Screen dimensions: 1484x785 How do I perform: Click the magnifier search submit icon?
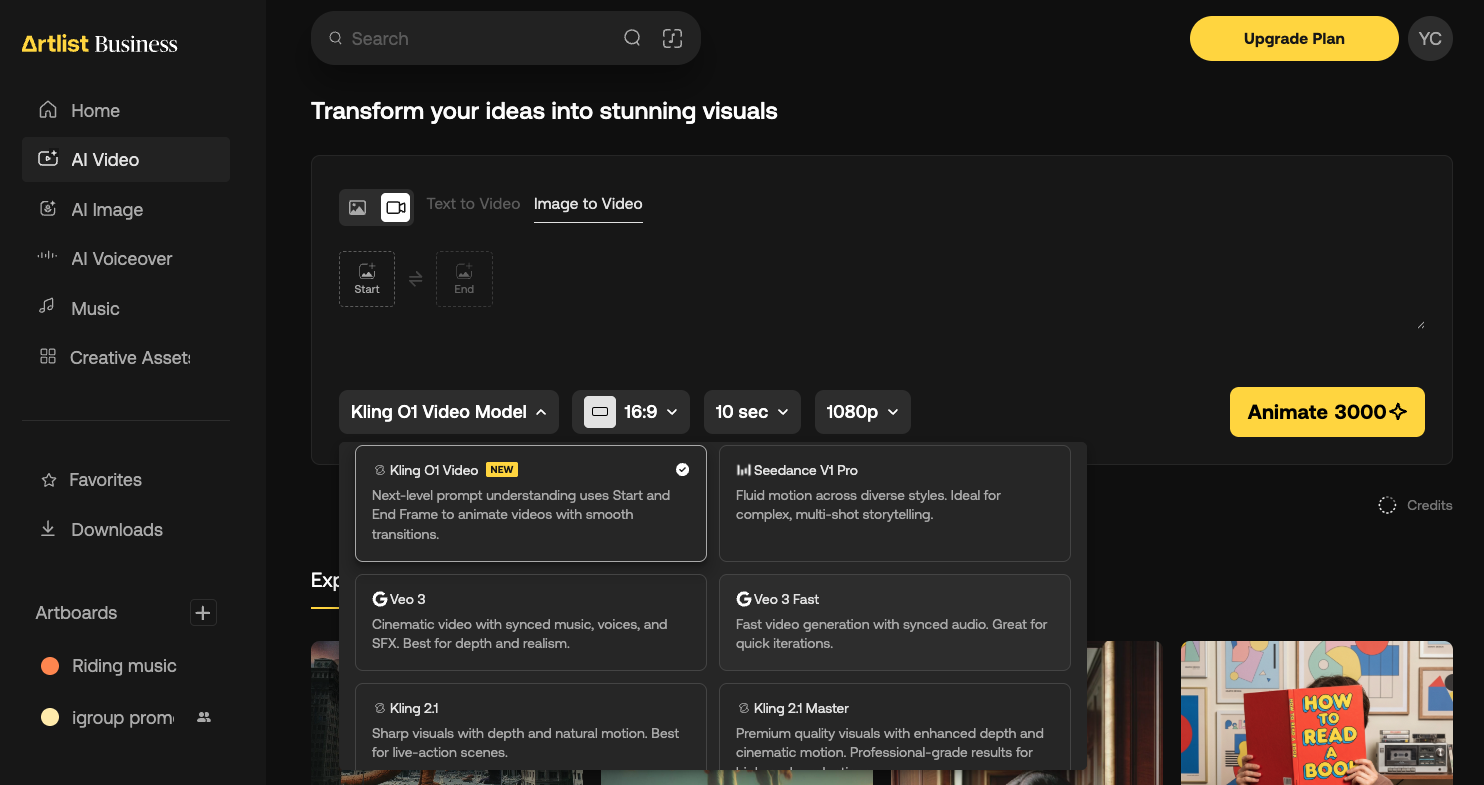632,38
